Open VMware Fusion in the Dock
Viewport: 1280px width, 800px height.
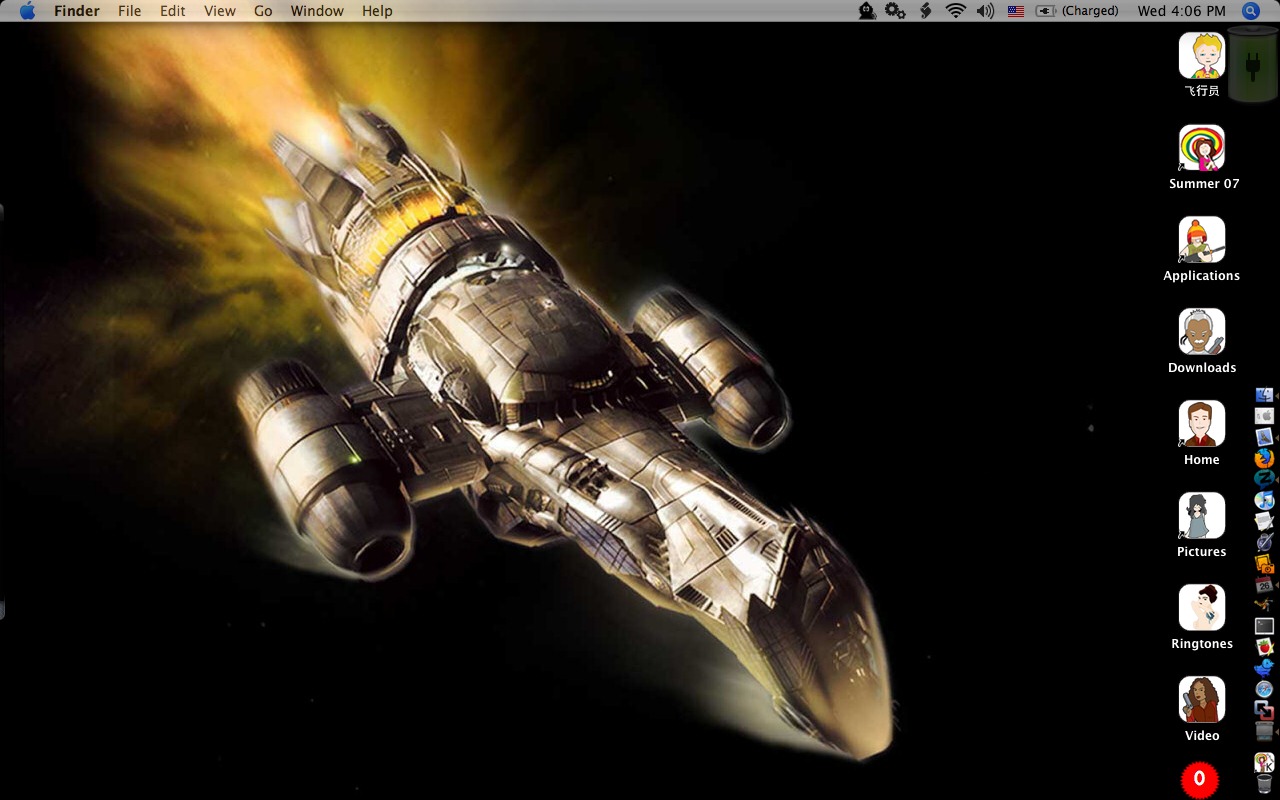click(1264, 710)
